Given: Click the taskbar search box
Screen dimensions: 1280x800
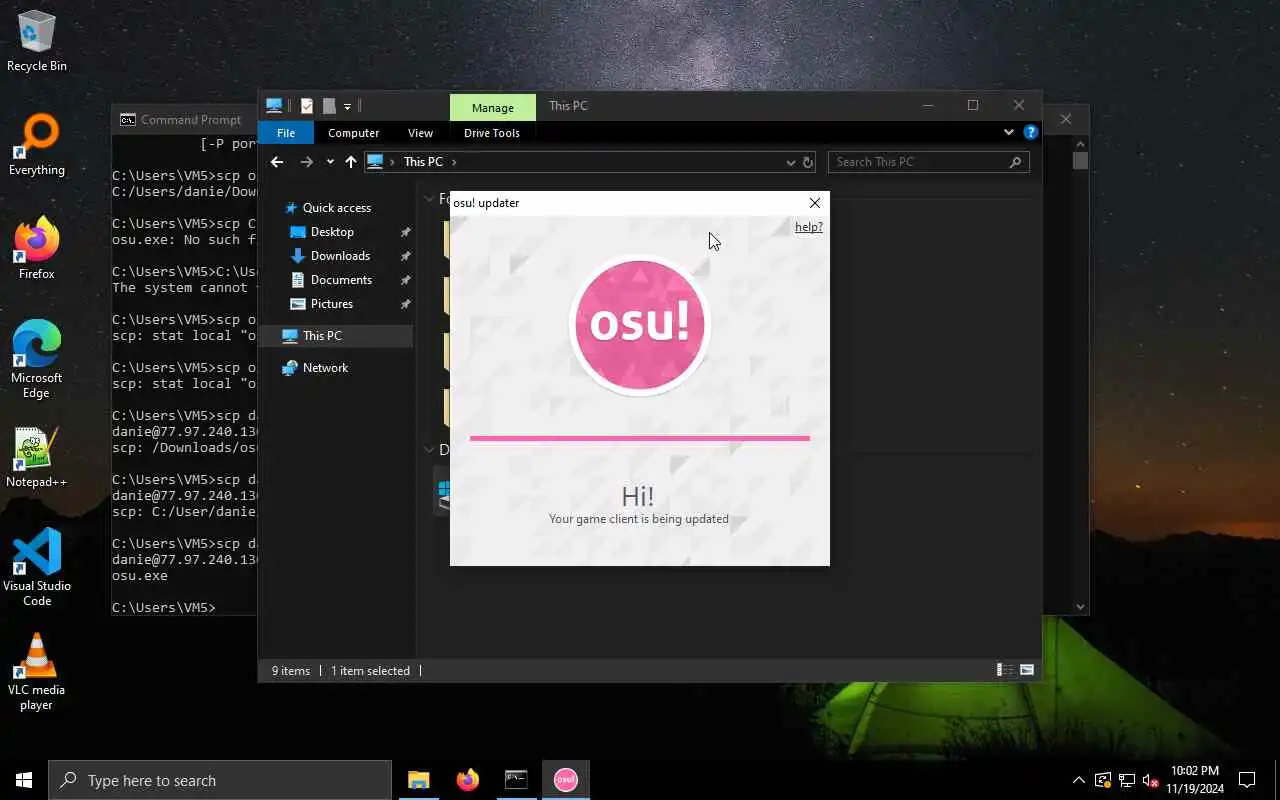Looking at the screenshot, I should click(x=220, y=780).
